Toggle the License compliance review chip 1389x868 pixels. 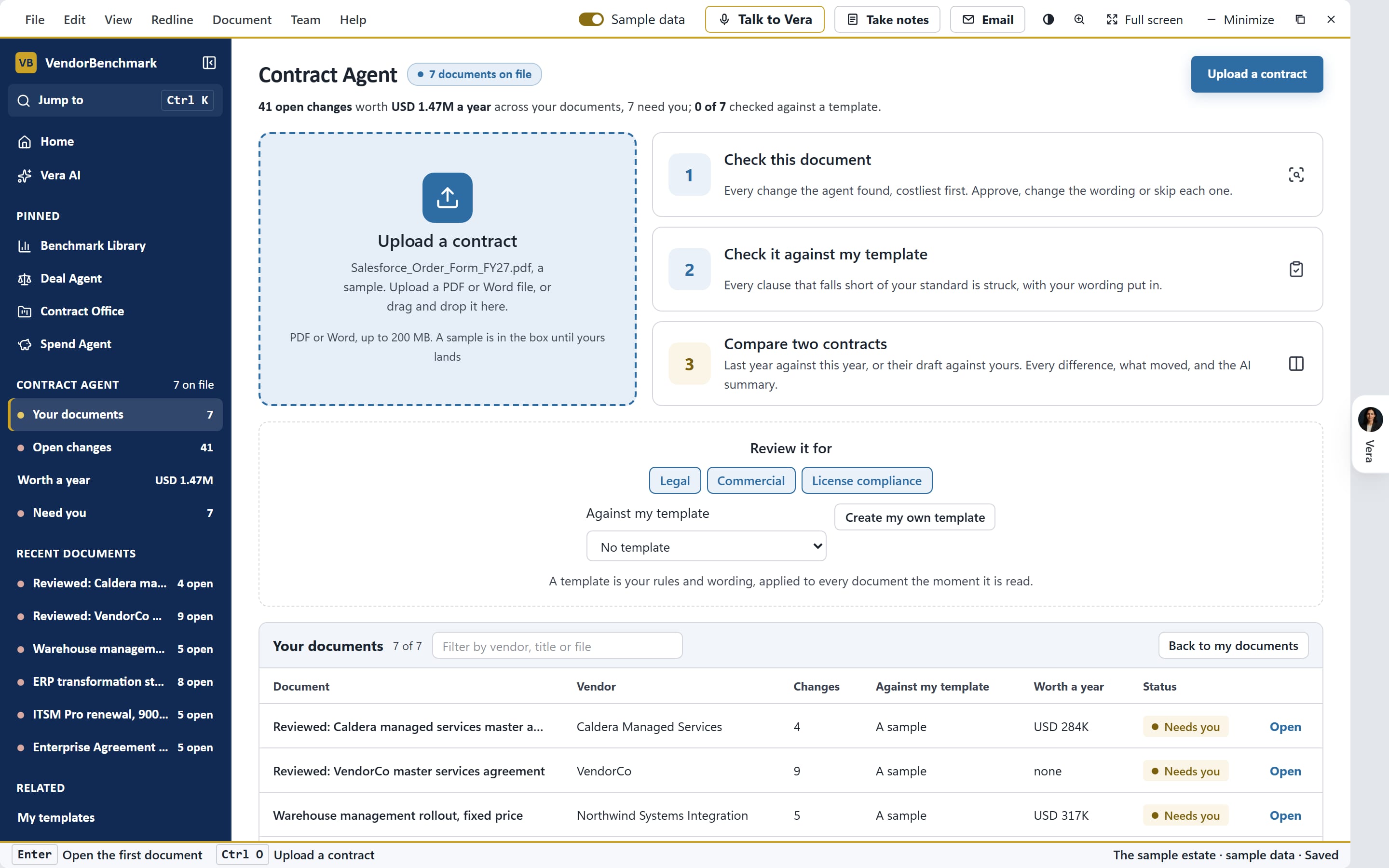click(866, 480)
